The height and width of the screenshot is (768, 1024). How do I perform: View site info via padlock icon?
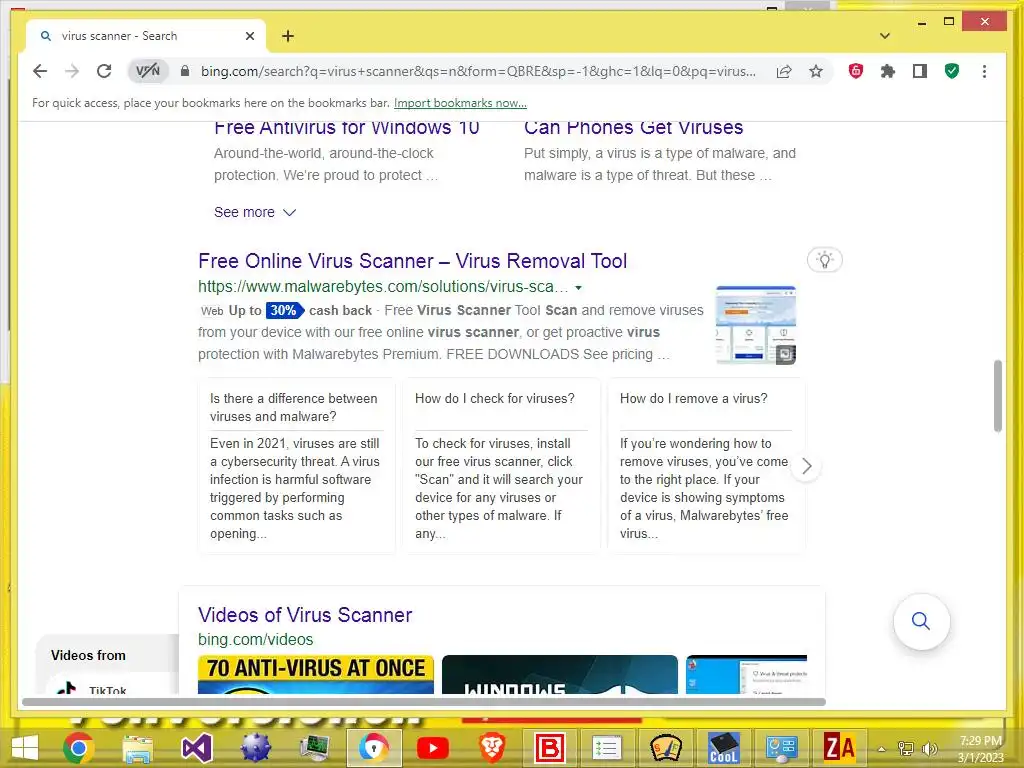point(185,71)
